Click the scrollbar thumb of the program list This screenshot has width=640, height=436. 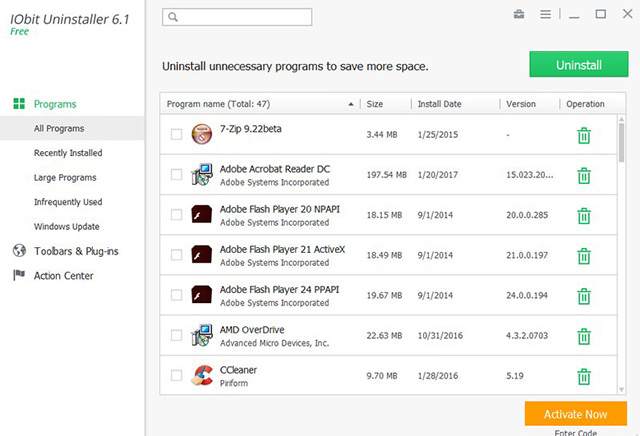click(621, 143)
